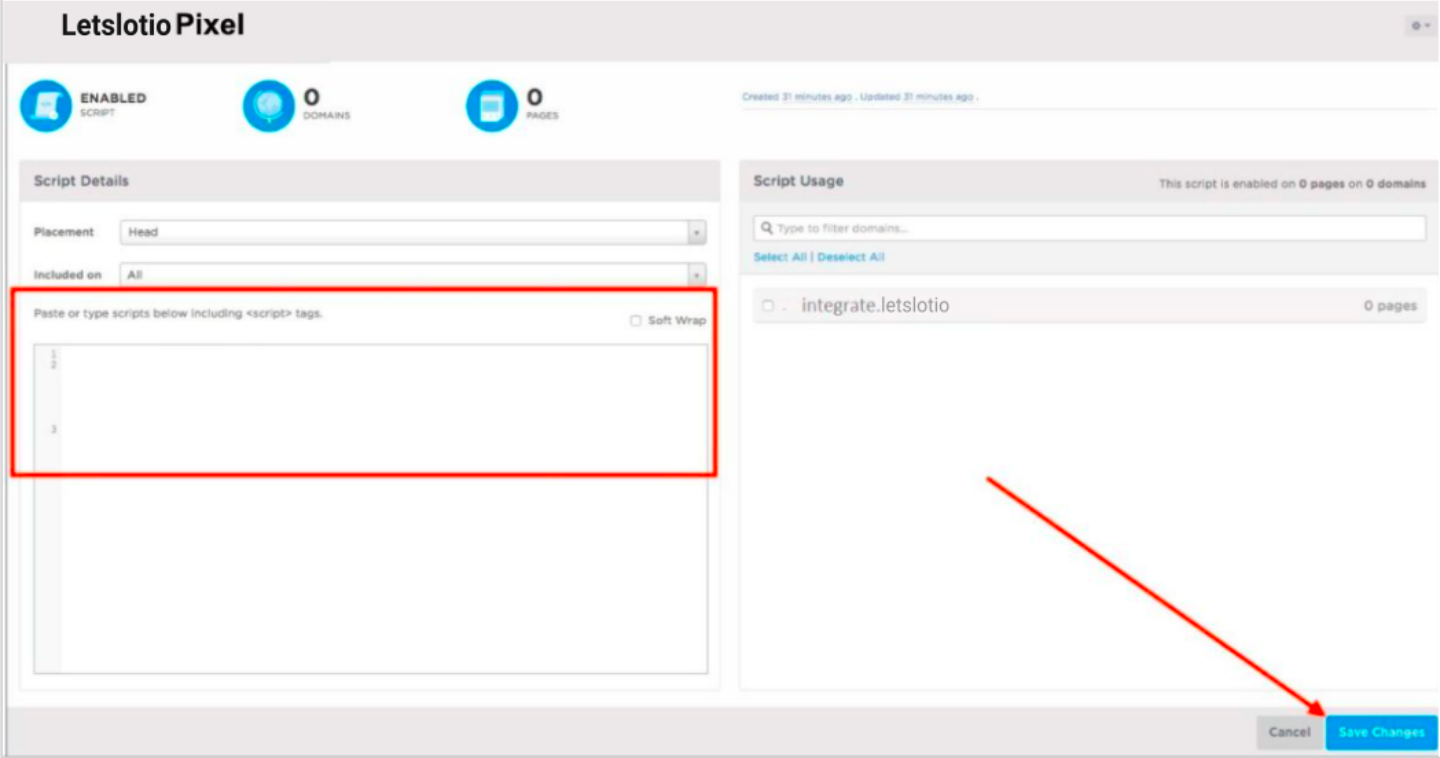Click the integrate.letslotio domain name

[x=875, y=306]
